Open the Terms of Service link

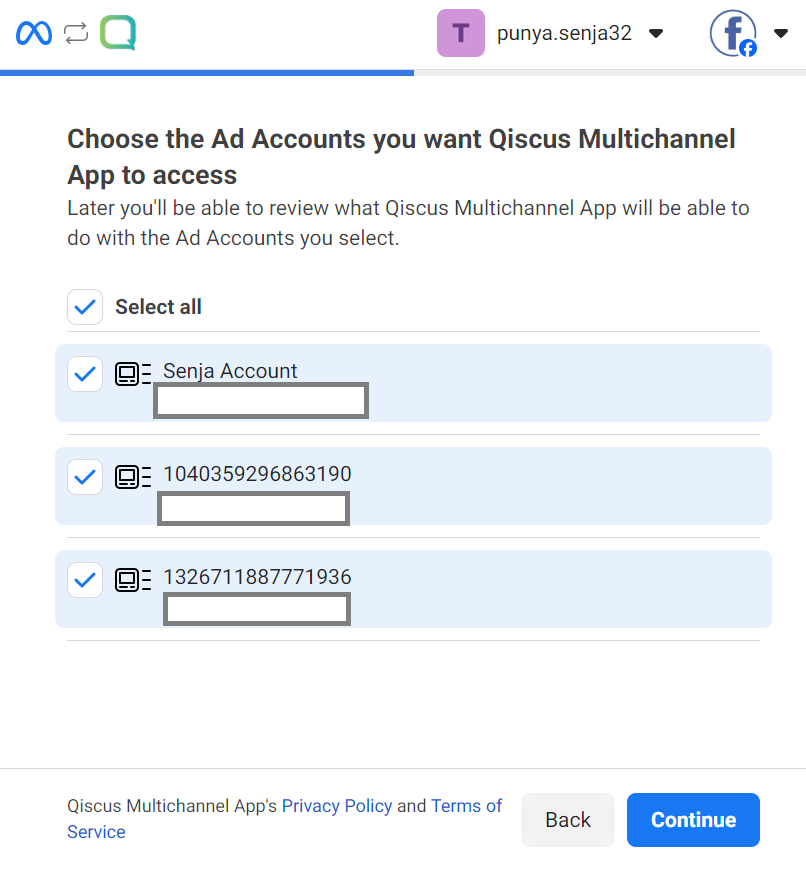(x=285, y=818)
